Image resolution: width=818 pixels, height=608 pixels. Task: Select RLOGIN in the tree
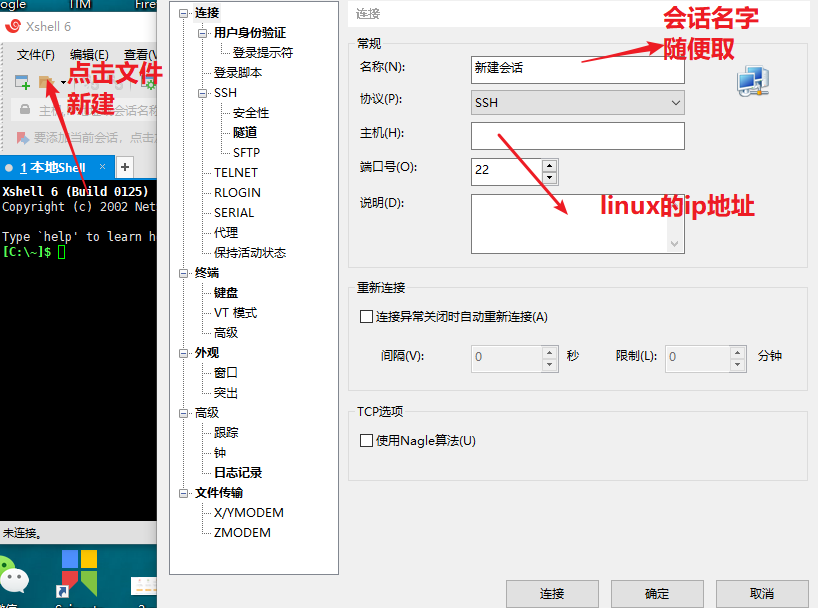pyautogui.click(x=237, y=193)
